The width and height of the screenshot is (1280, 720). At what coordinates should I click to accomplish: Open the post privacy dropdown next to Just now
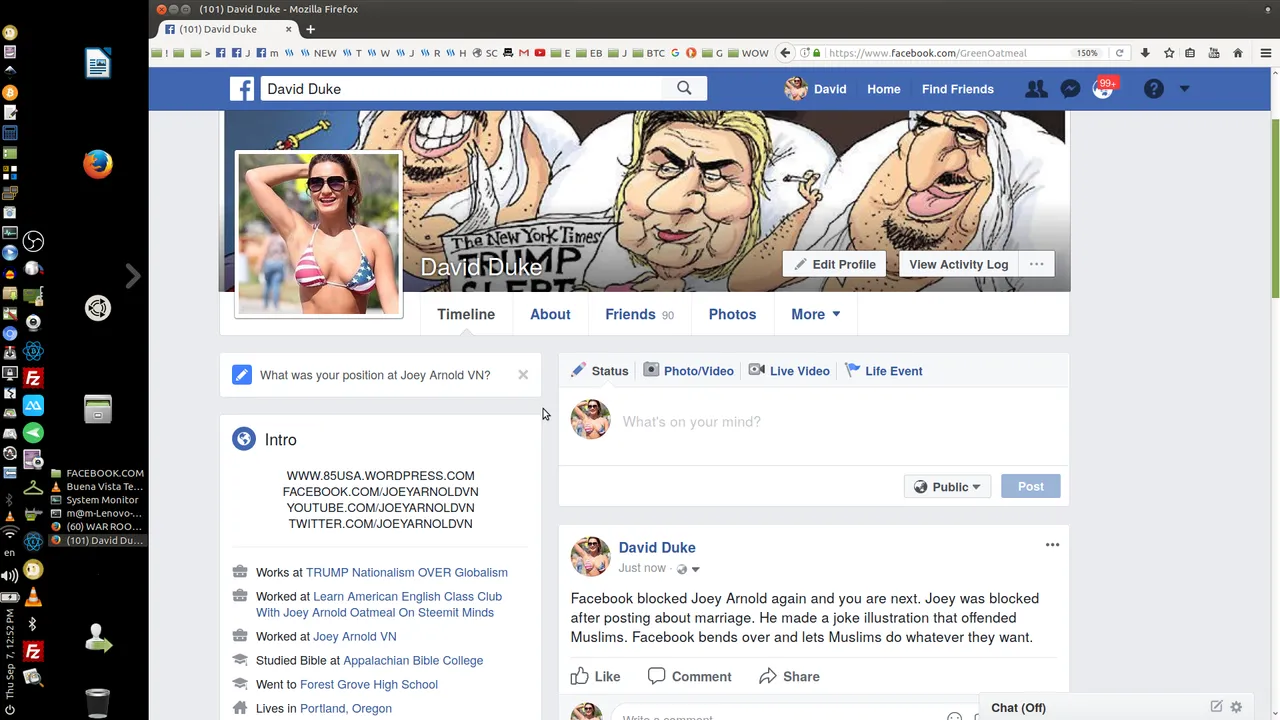(688, 569)
